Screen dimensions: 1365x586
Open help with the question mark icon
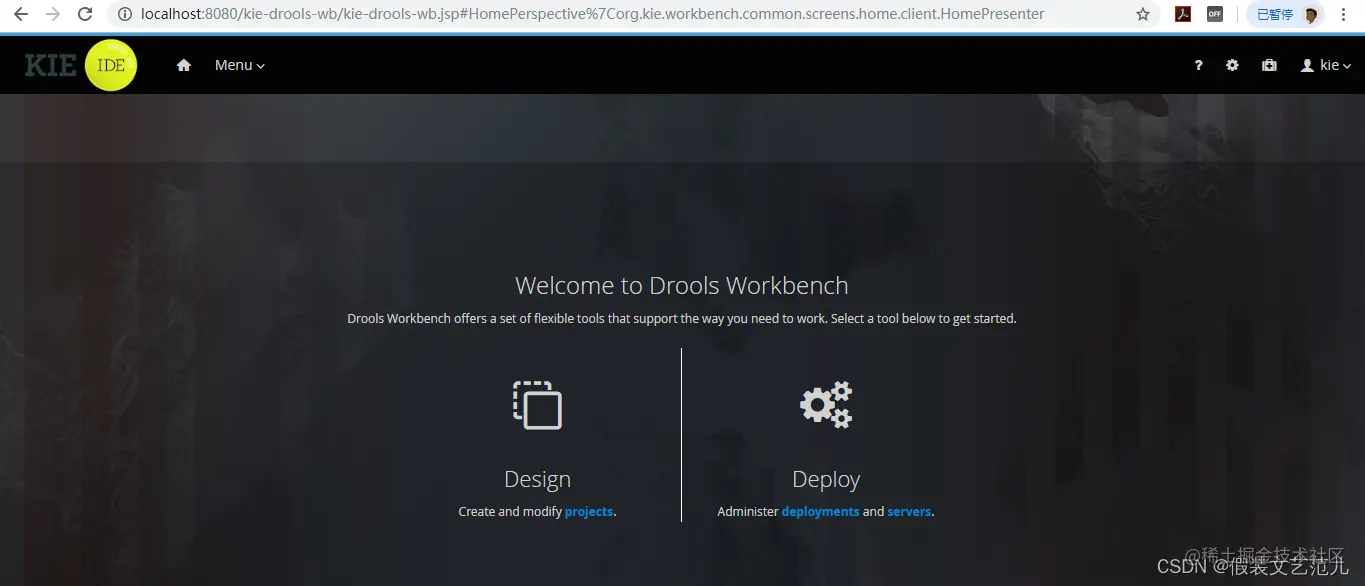point(1198,65)
